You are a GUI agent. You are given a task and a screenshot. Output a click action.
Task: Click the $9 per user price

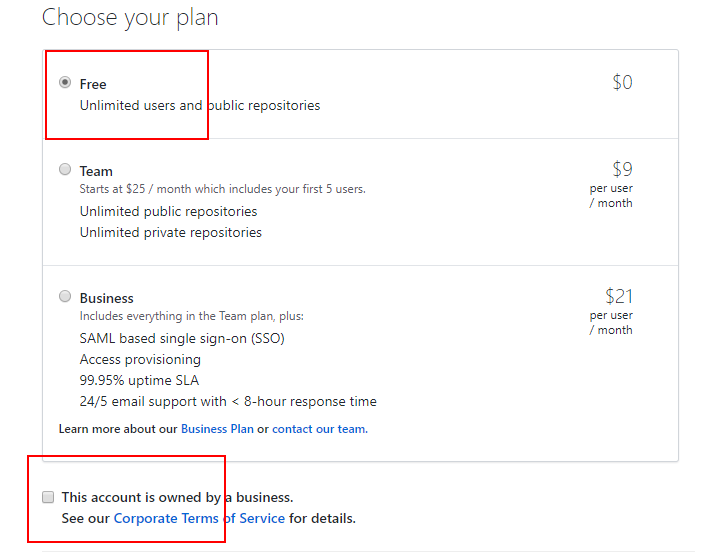click(x=622, y=169)
